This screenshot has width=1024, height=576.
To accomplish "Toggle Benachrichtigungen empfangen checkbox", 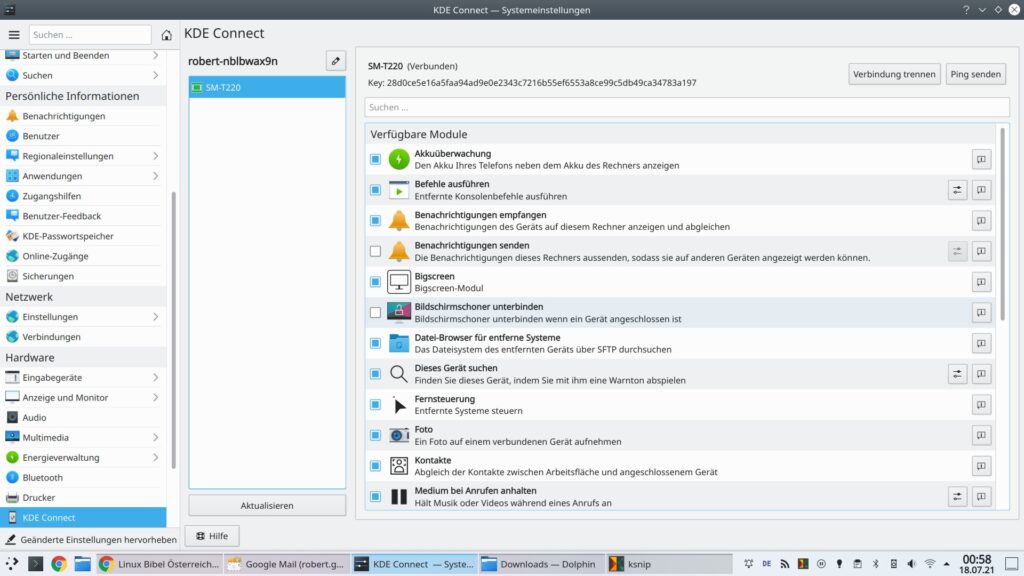I will 375,221.
